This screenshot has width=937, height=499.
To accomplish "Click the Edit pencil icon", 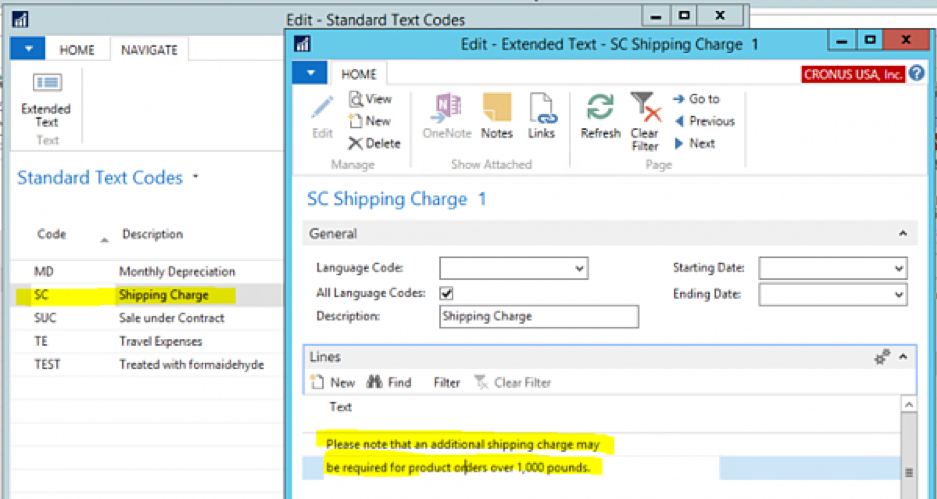I will pos(322,117).
